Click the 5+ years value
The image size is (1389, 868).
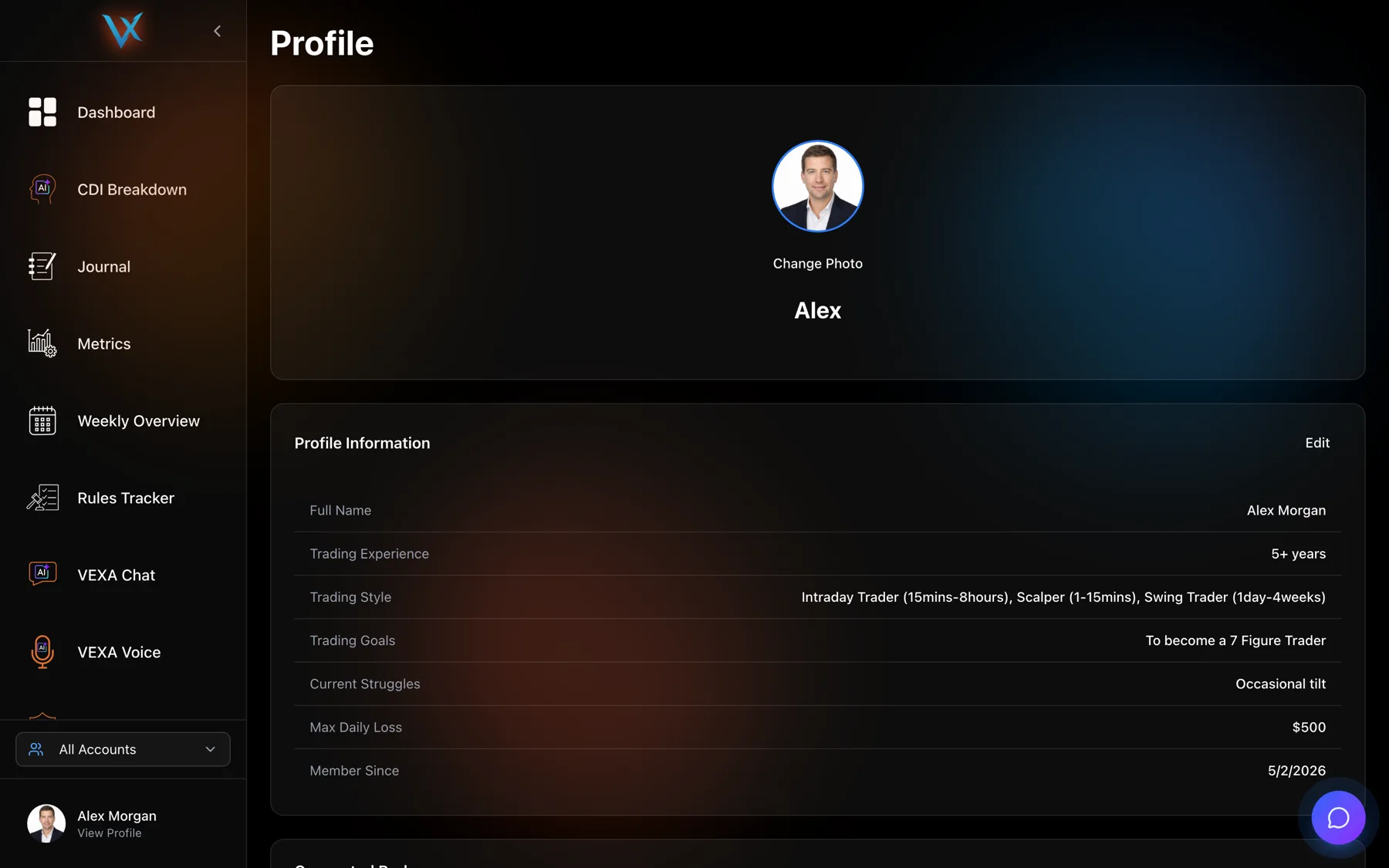pyautogui.click(x=1299, y=554)
